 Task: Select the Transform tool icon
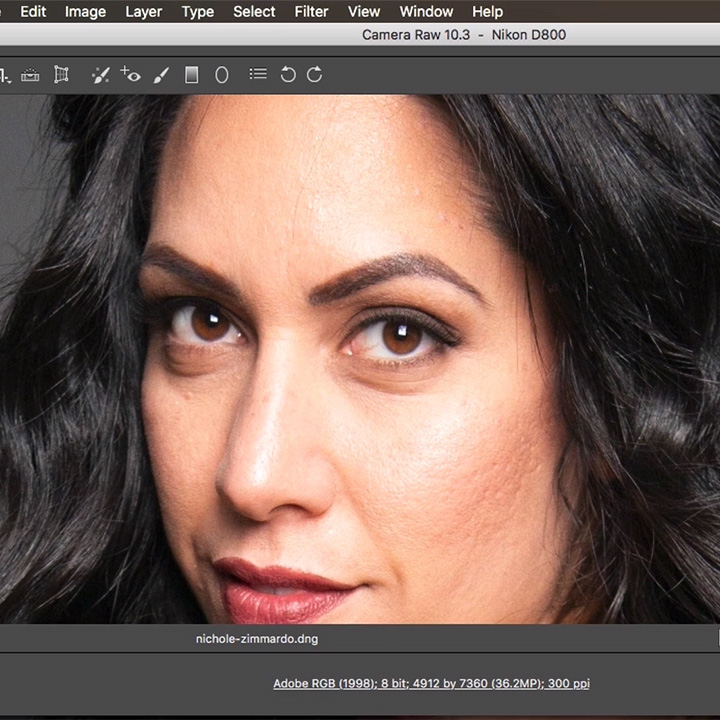pyautogui.click(x=61, y=74)
